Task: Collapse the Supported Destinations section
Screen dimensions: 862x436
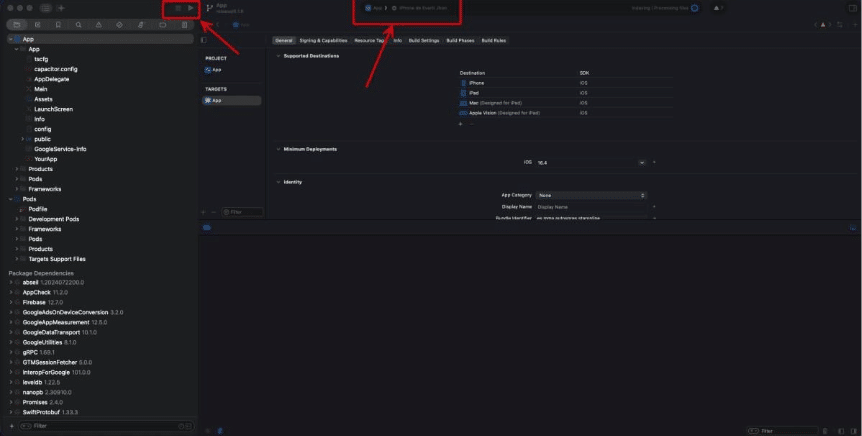Action: tap(278, 56)
